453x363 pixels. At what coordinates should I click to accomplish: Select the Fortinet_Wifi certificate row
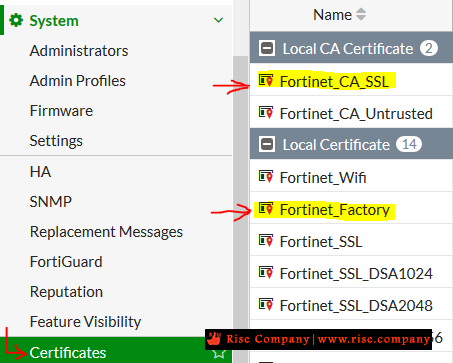(x=351, y=176)
